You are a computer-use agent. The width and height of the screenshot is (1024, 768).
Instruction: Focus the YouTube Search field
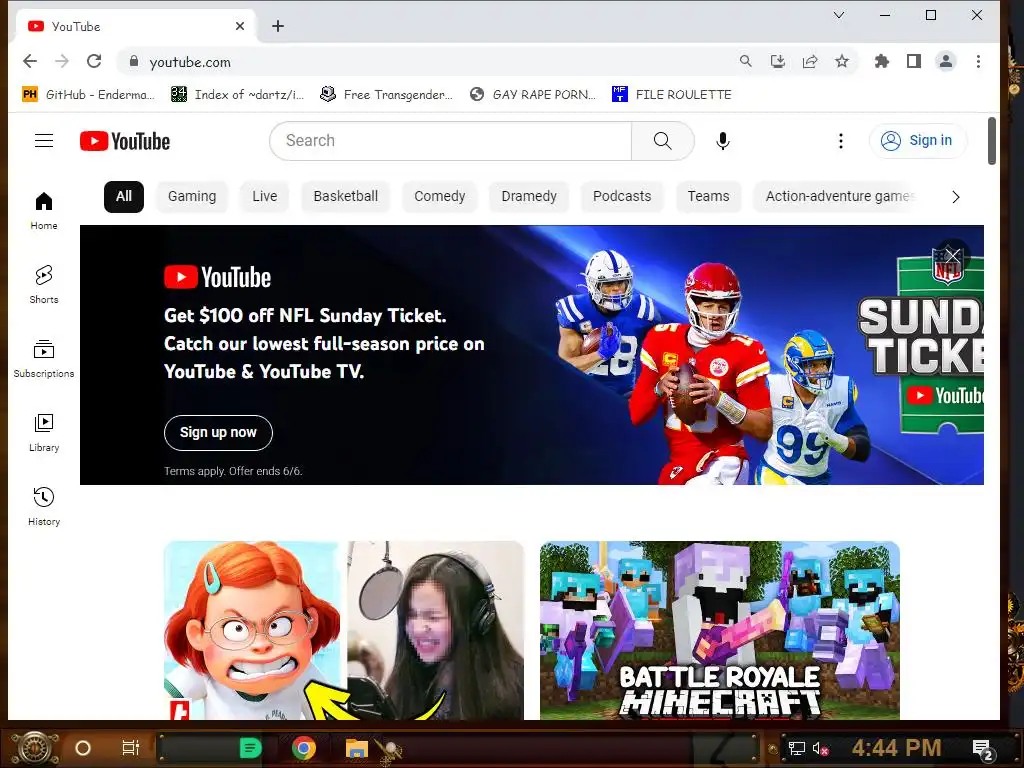point(451,140)
